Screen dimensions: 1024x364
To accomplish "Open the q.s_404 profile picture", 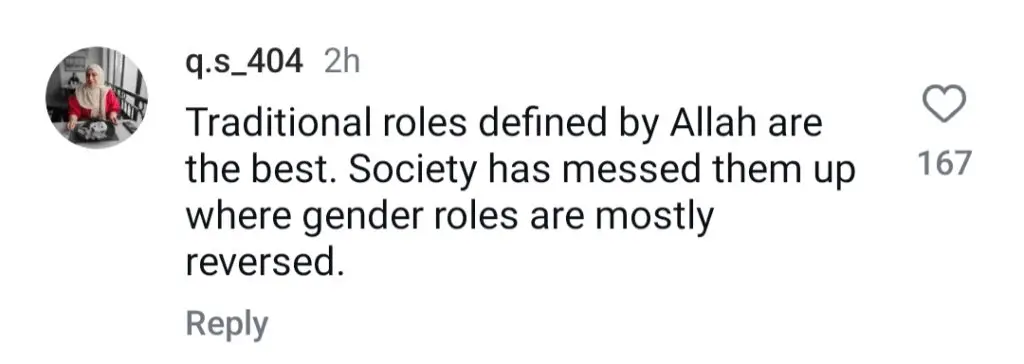I will pos(97,97).
